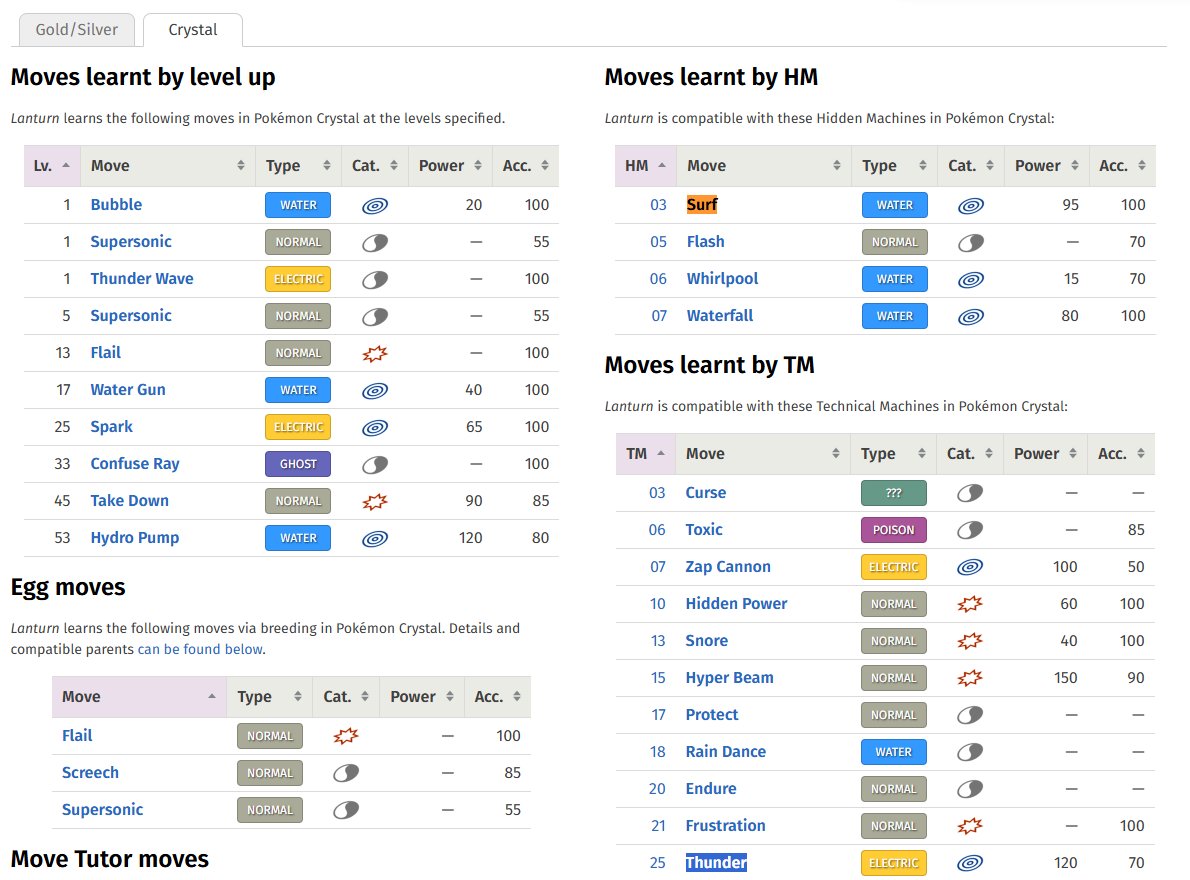
Task: Open the highlighted Surf move link
Action: point(702,205)
